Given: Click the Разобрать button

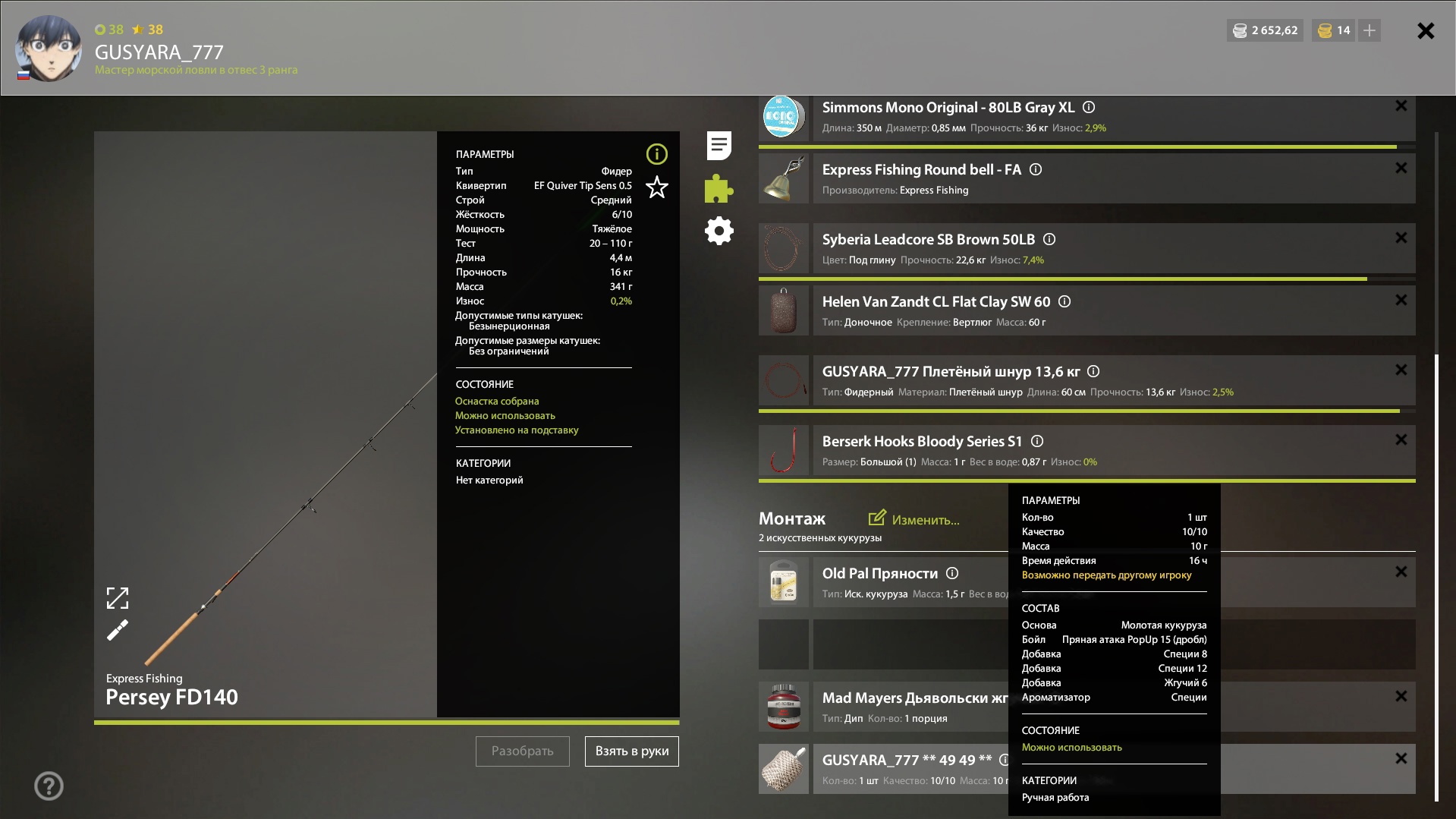Looking at the screenshot, I should [523, 751].
